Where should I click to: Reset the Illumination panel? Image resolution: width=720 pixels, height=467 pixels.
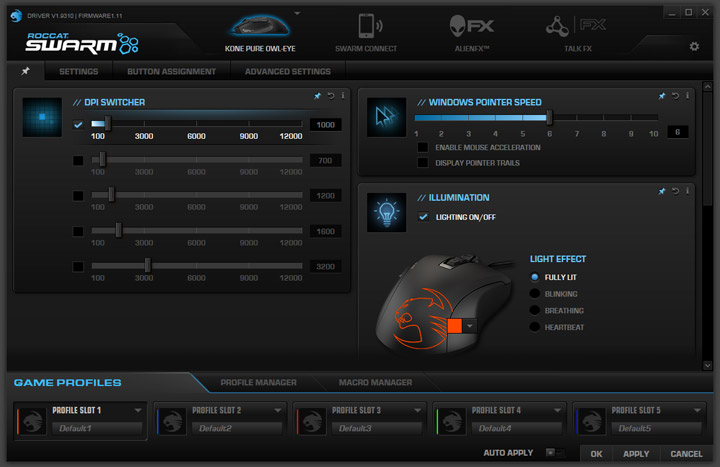click(675, 191)
